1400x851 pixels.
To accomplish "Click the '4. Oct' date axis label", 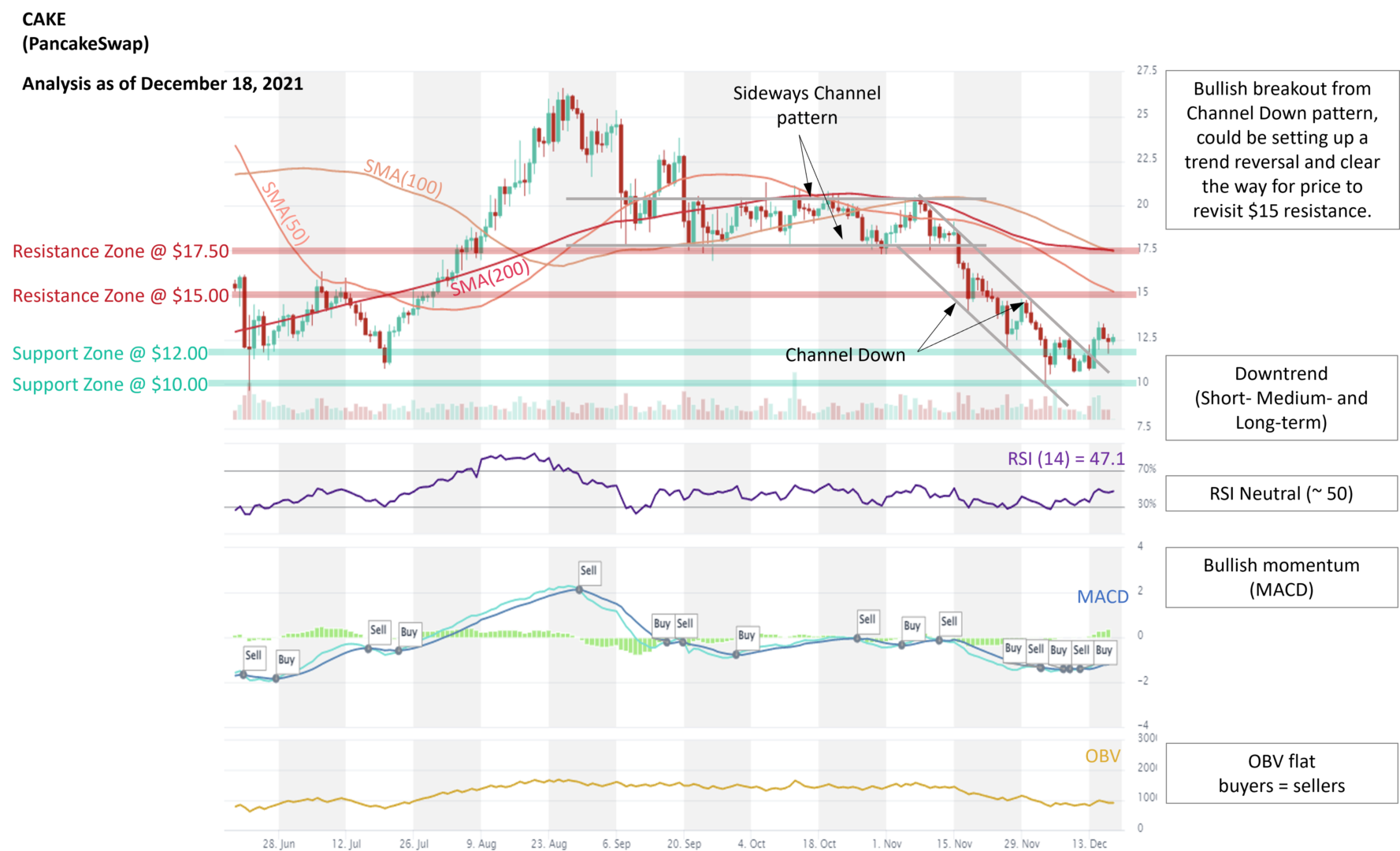I will point(752,843).
